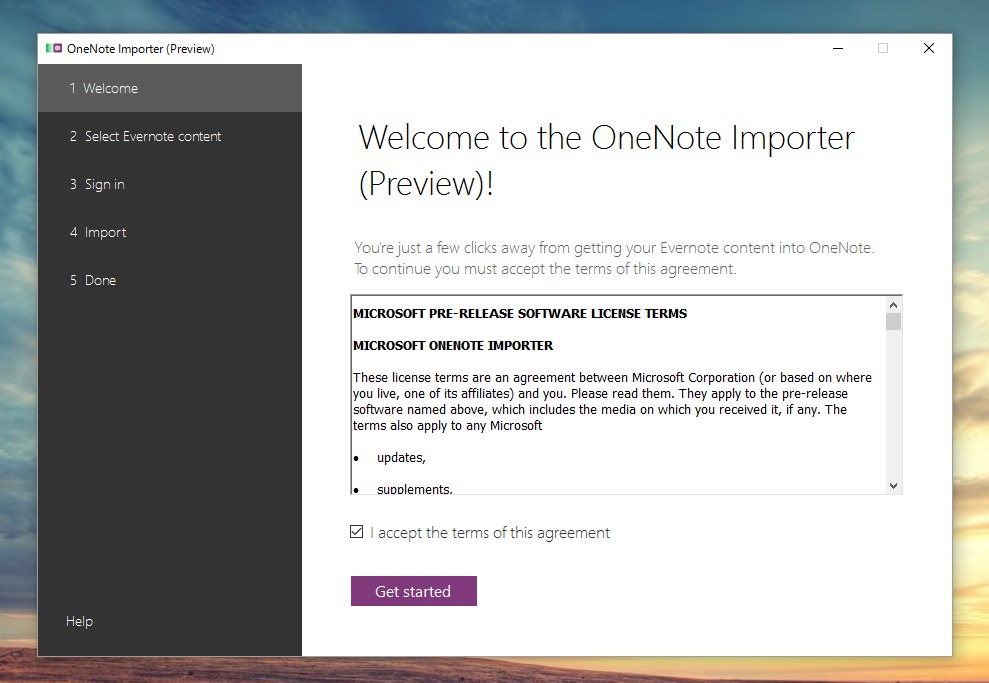Click the license text scrollbar thumb

click(893, 322)
